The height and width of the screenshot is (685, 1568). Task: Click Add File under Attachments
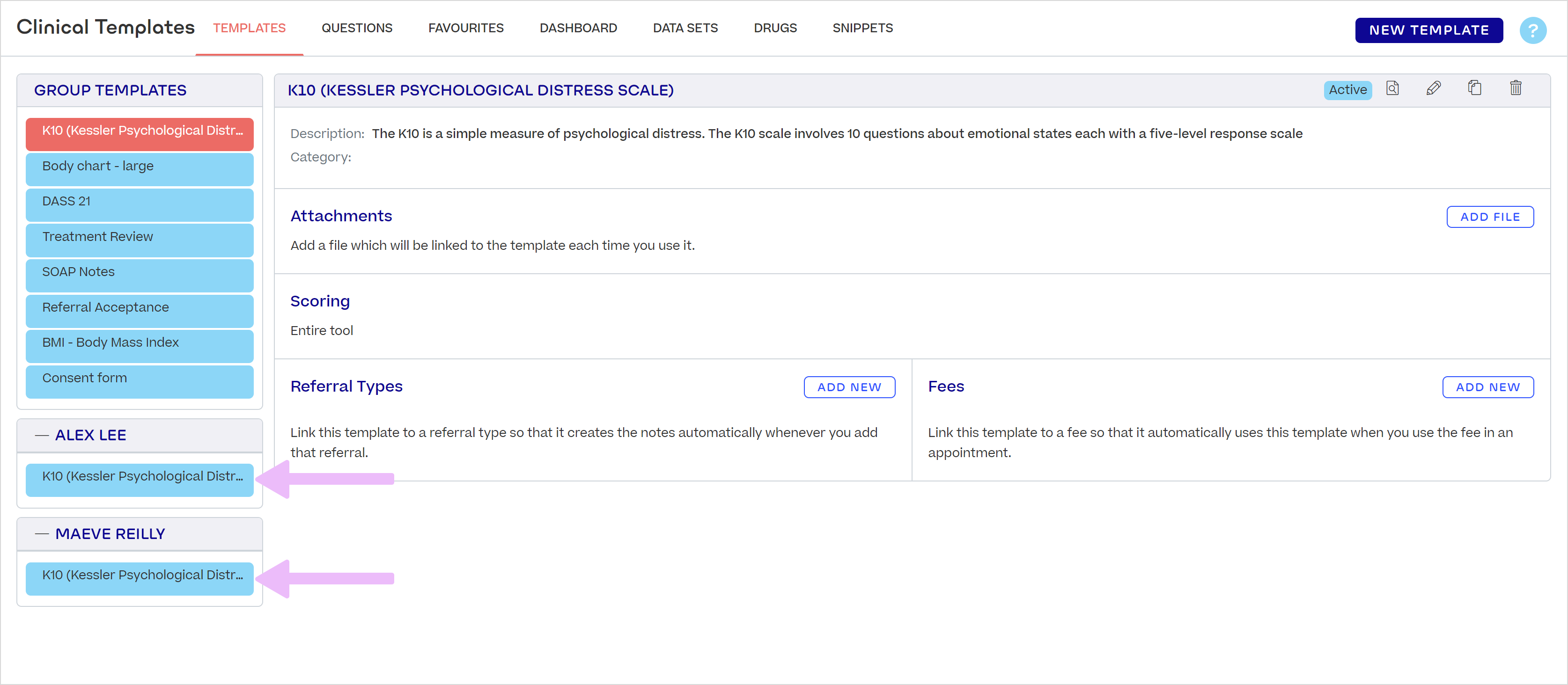click(x=1489, y=217)
